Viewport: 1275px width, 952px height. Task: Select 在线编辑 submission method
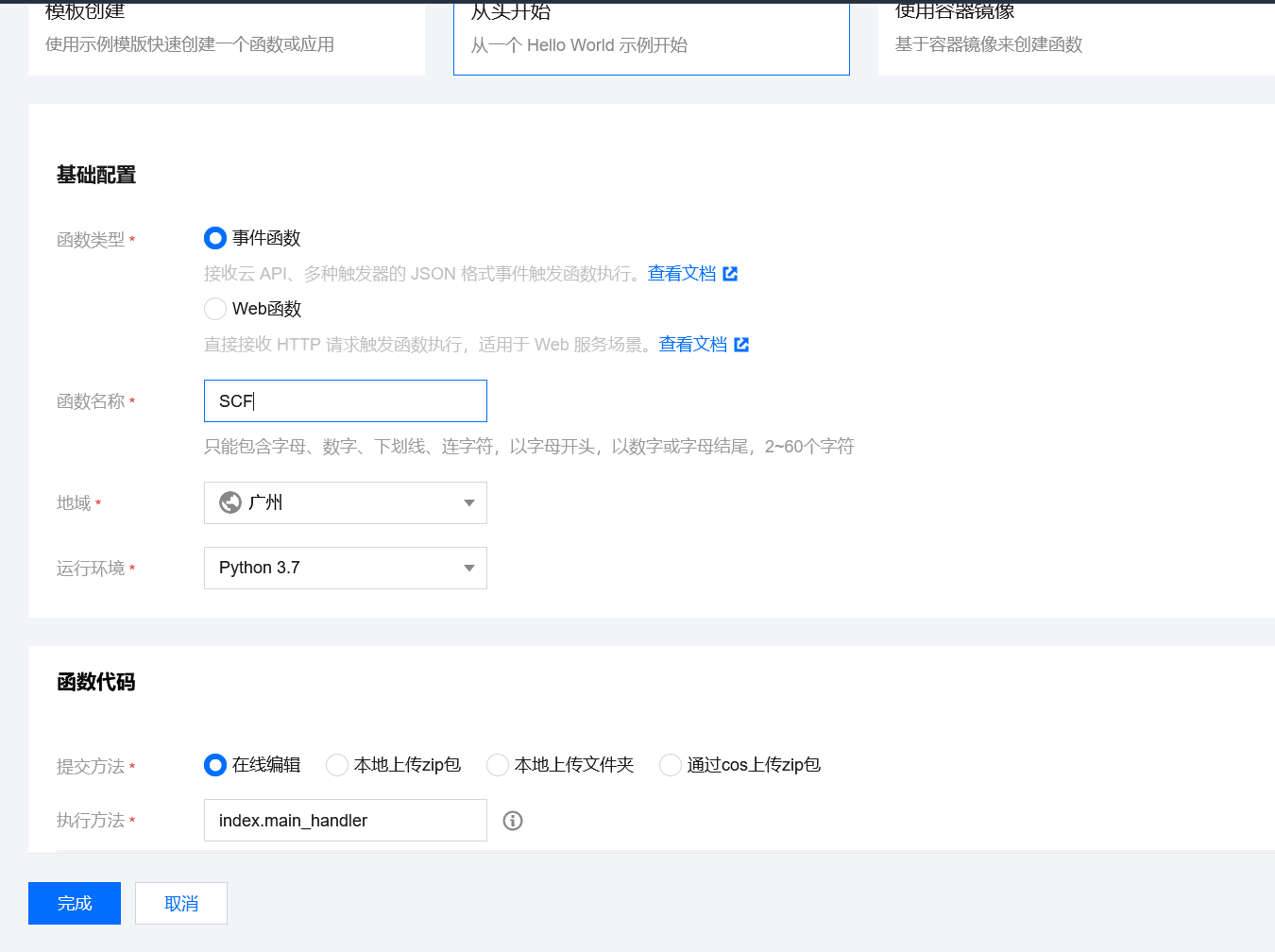[x=215, y=765]
